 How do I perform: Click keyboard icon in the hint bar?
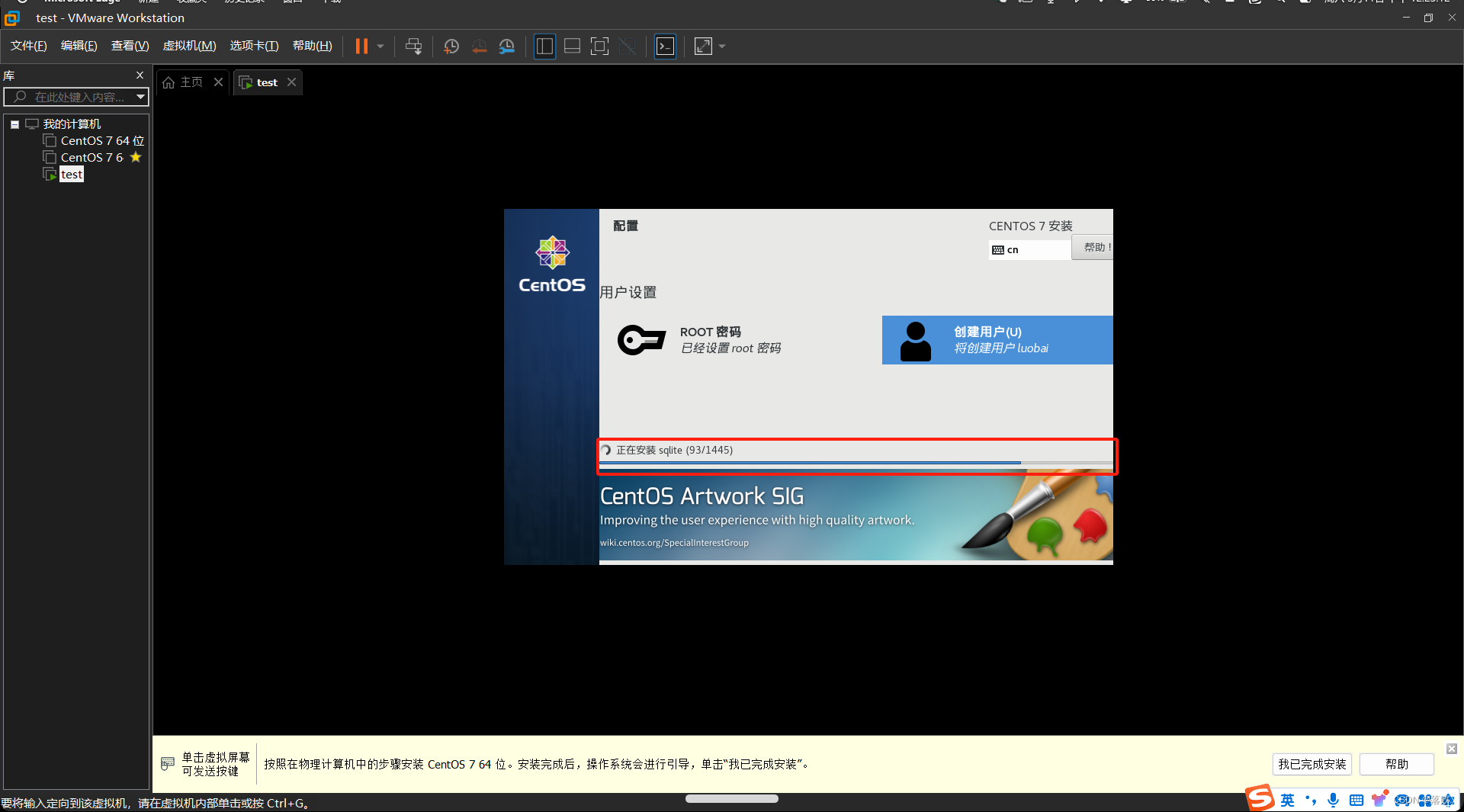168,763
